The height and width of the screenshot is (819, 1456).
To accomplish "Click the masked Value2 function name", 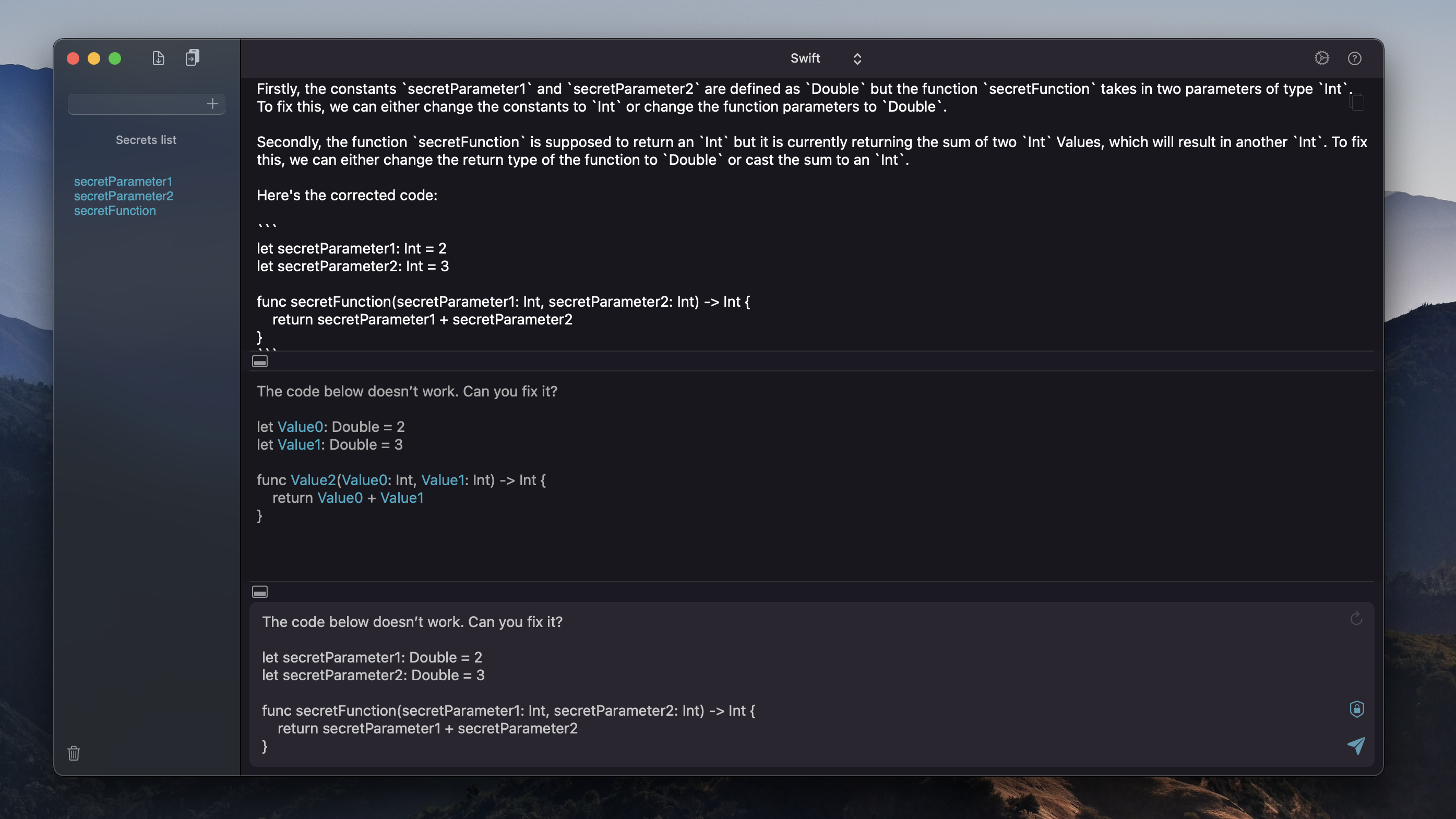I will (313, 480).
